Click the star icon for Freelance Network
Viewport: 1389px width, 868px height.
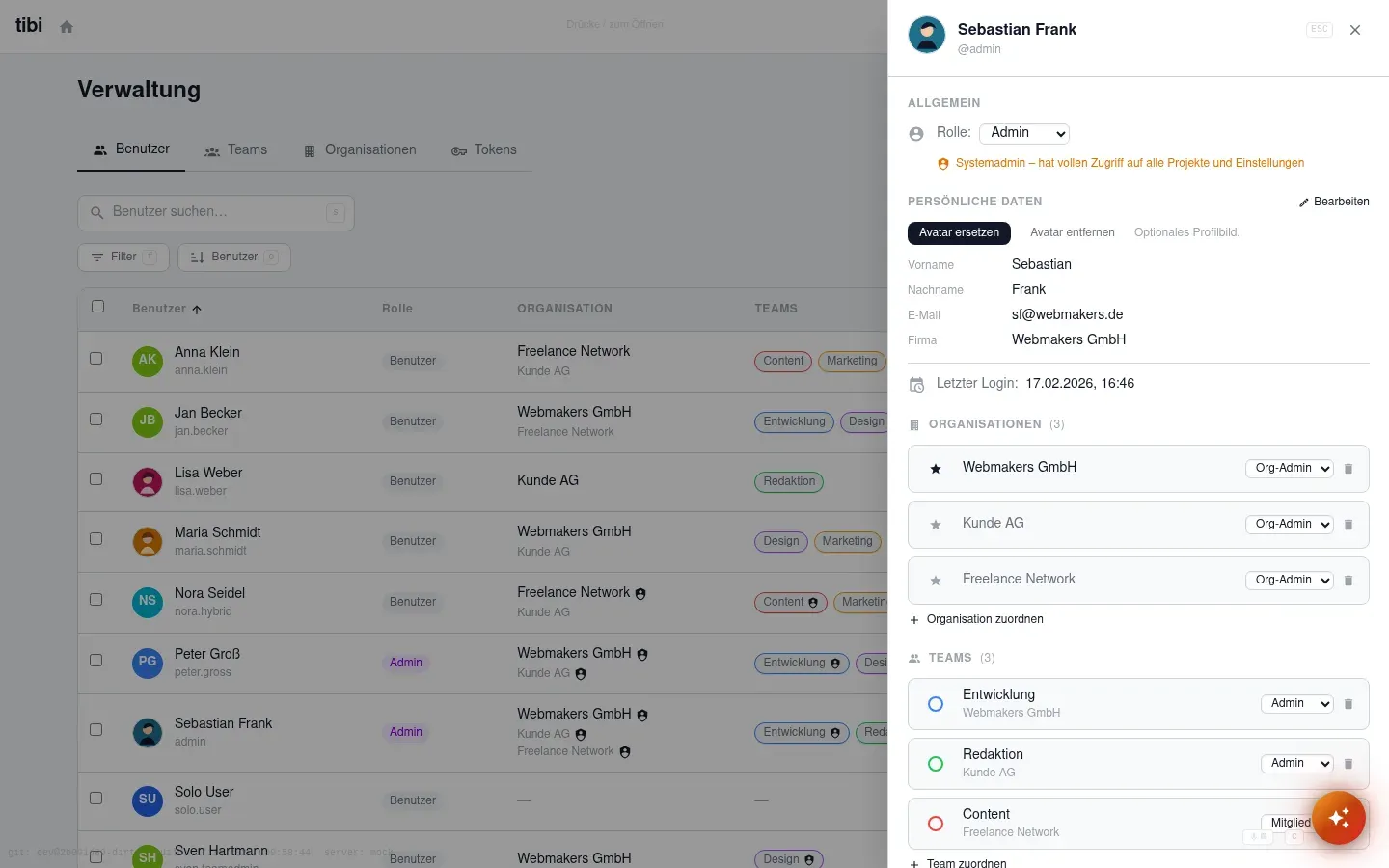click(x=935, y=581)
